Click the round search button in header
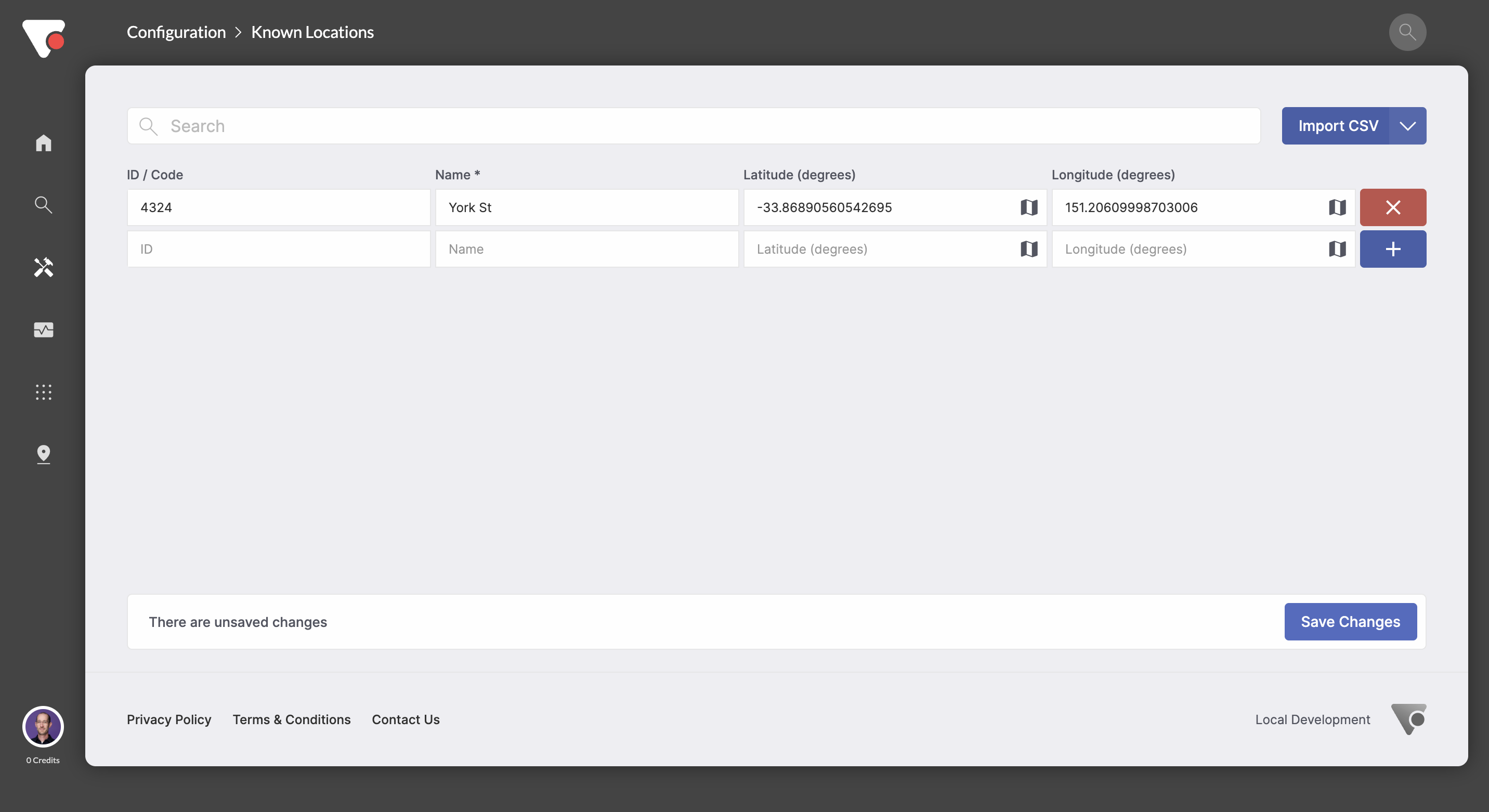This screenshot has height=812, width=1489. point(1407,32)
